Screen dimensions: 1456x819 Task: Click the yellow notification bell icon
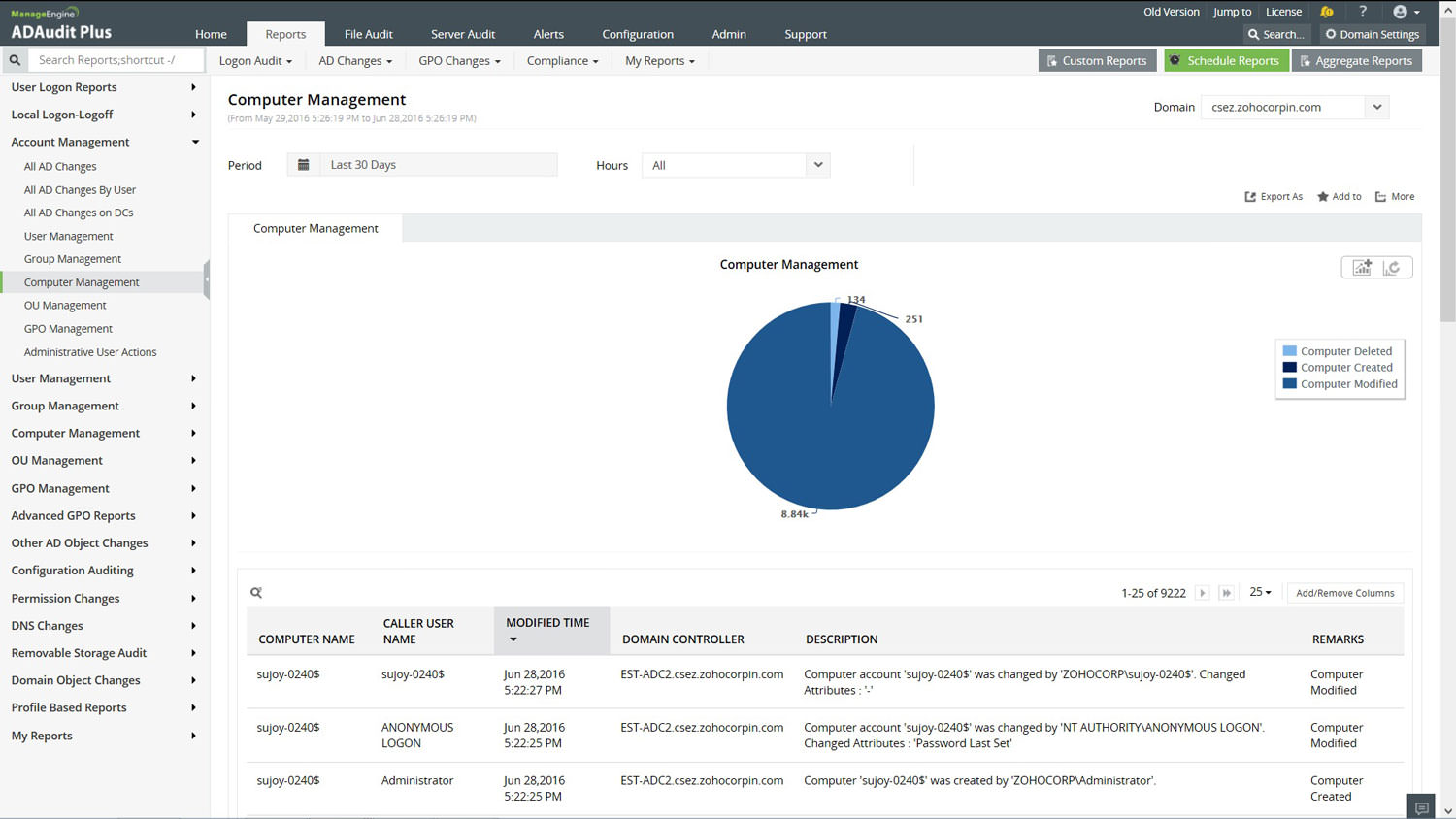(x=1327, y=12)
